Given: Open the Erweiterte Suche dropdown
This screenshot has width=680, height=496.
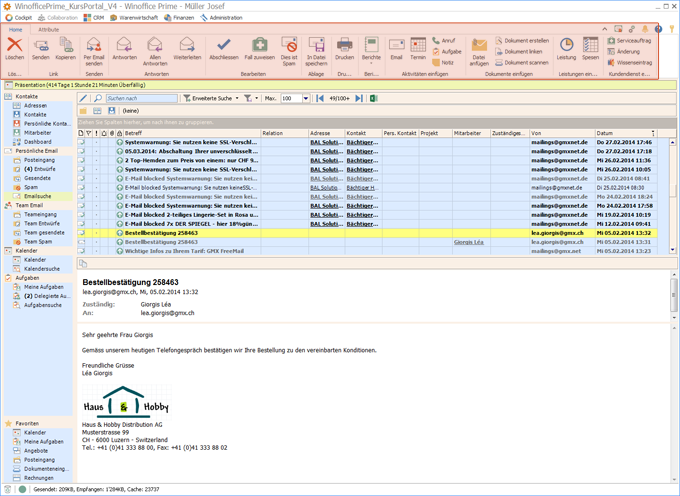Looking at the screenshot, I should [x=237, y=98].
